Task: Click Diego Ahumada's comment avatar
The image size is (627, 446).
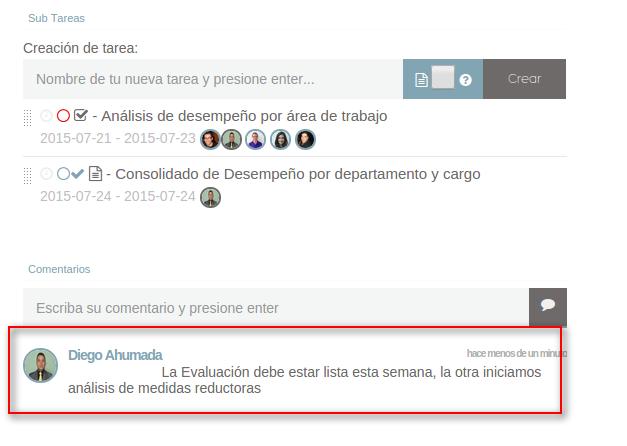Action: click(x=40, y=365)
